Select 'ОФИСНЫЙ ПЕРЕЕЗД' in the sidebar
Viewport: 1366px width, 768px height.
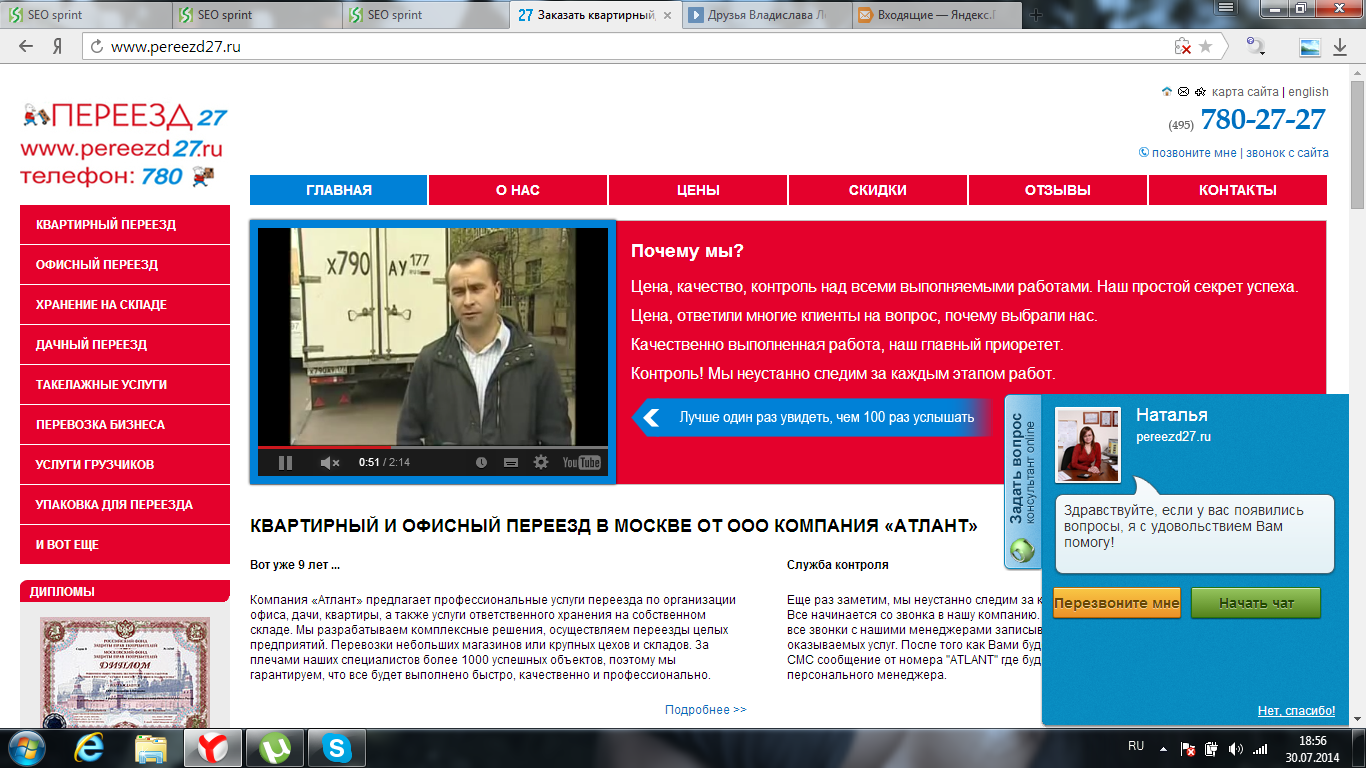click(125, 265)
